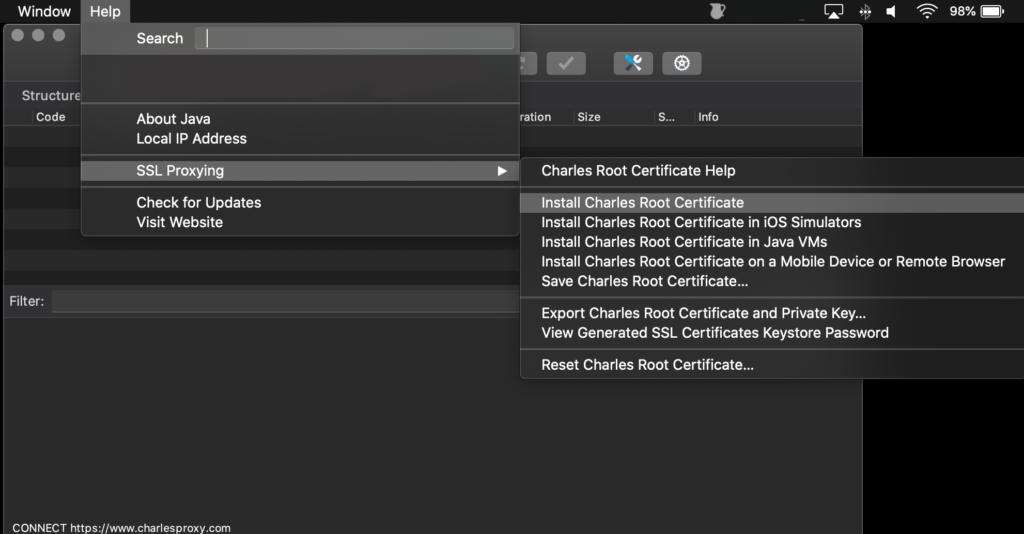Open the Tools wrench icon in toolbar
This screenshot has height=534, width=1024.
pos(633,63)
